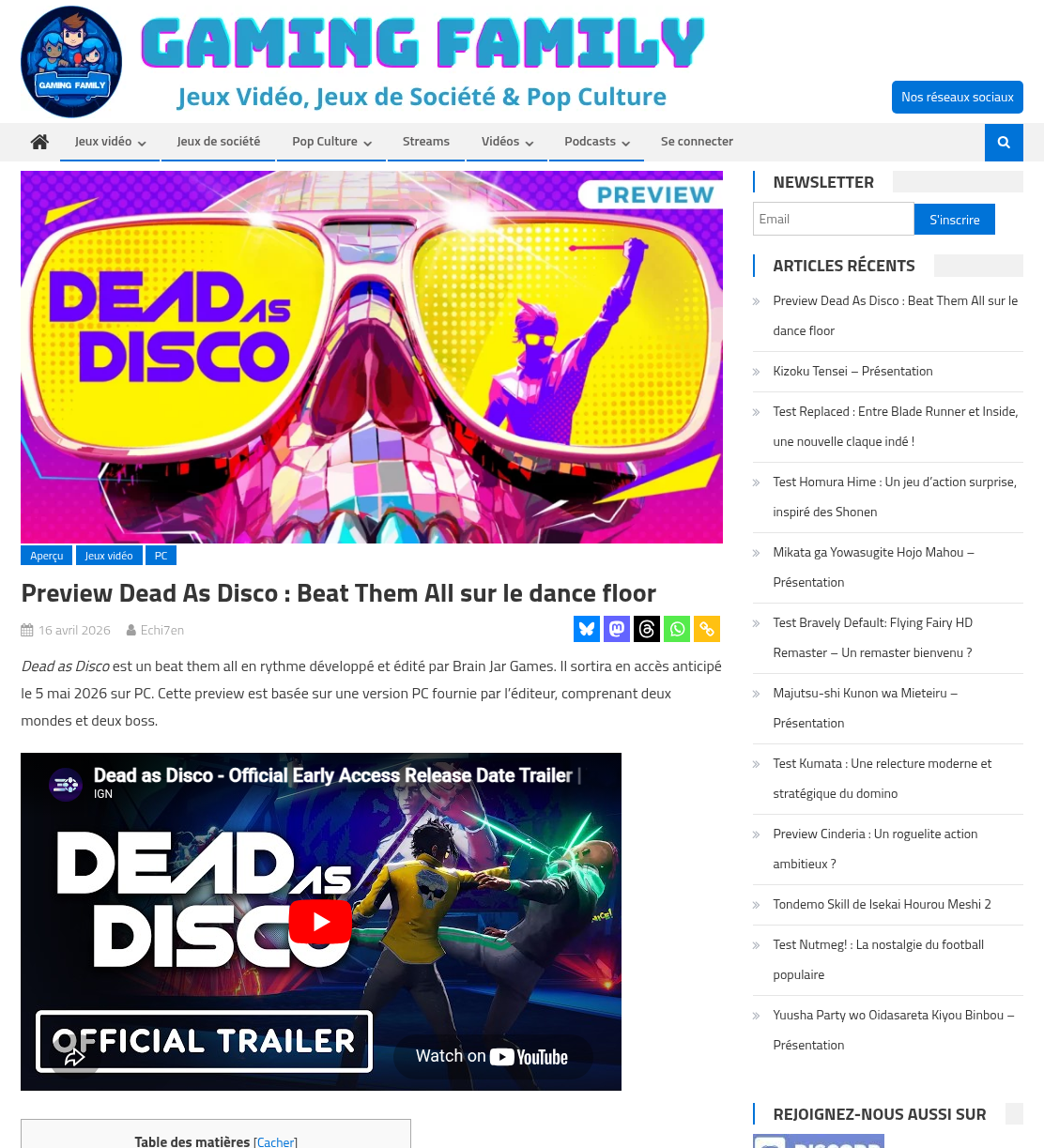Expand the Vidéos menu
Screen dimensions: 1044x1148
(507, 142)
